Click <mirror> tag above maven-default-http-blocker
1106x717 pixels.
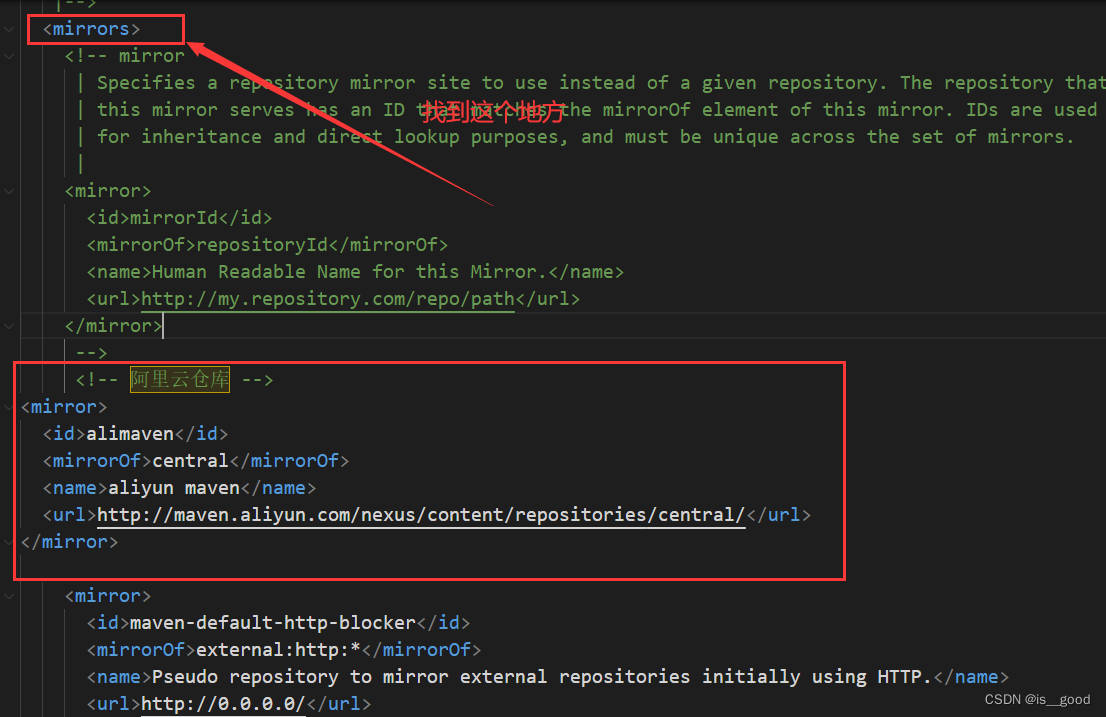pyautogui.click(x=108, y=596)
